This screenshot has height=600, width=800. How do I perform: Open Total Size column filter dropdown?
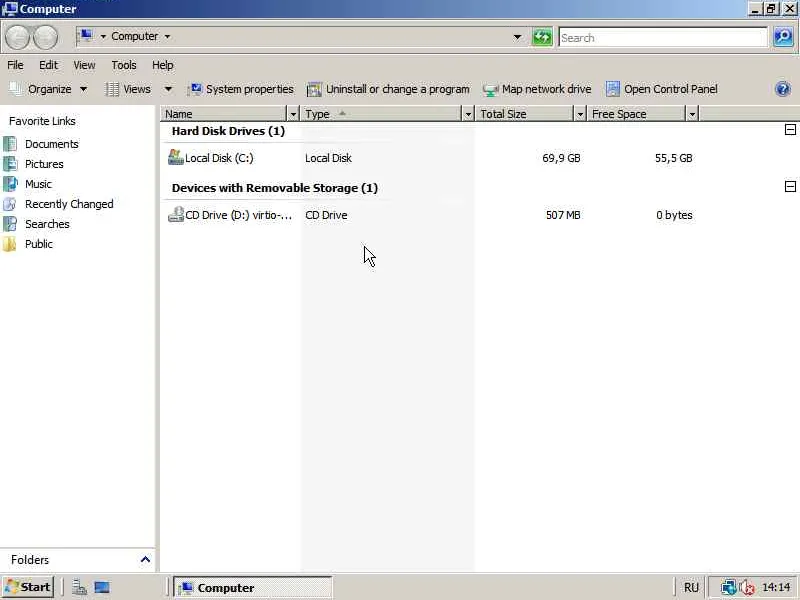(580, 114)
